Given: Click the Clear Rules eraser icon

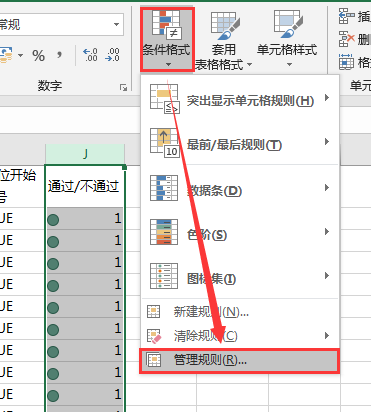Looking at the screenshot, I should pyautogui.click(x=154, y=336).
